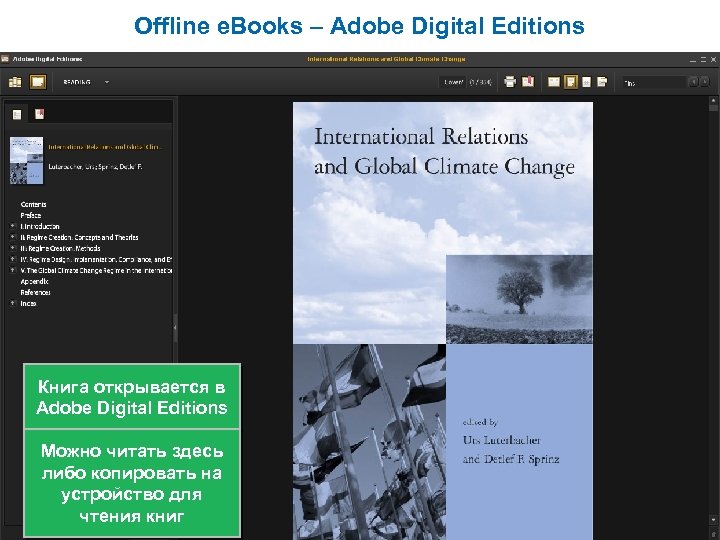Collapse the sidebar with the panel divider handle

click(x=175, y=327)
